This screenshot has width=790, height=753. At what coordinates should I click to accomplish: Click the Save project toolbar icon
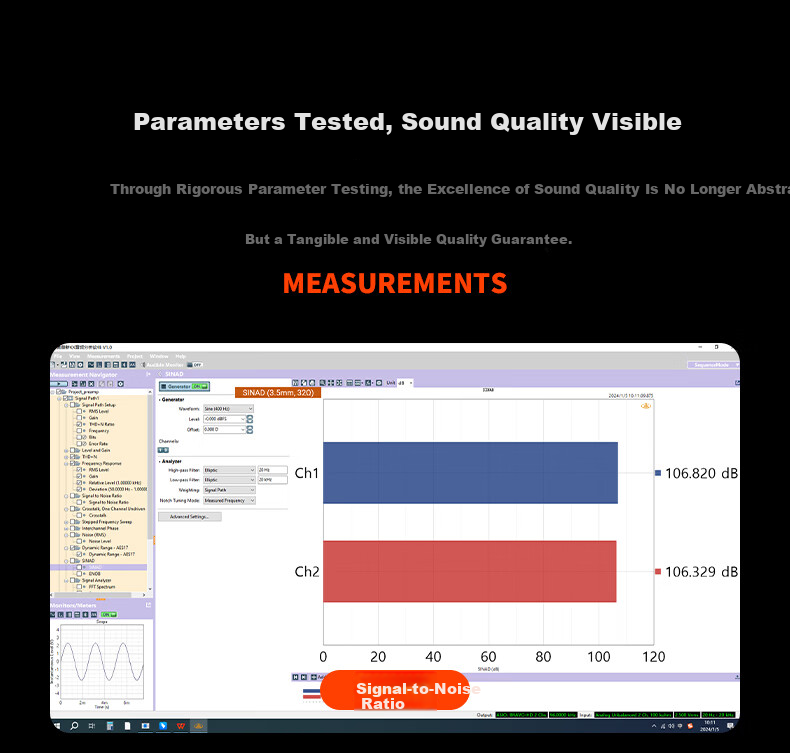[x=64, y=365]
